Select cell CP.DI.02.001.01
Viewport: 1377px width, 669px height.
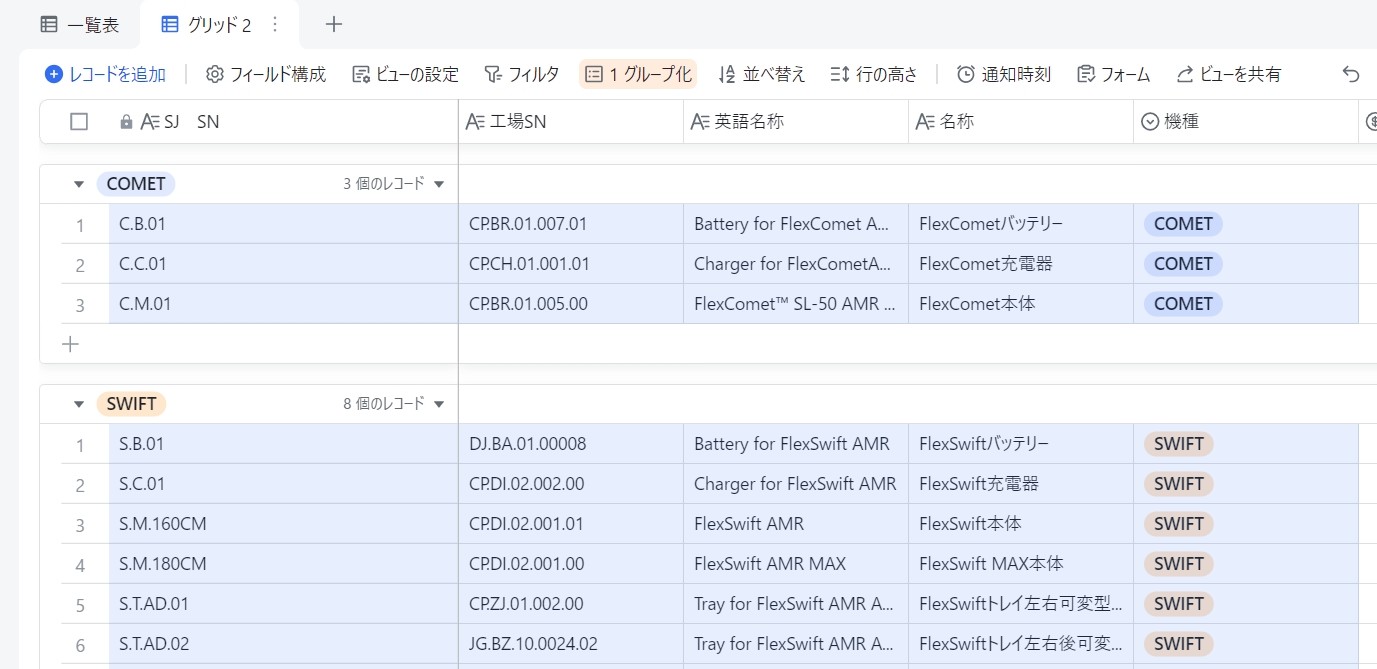coord(571,524)
